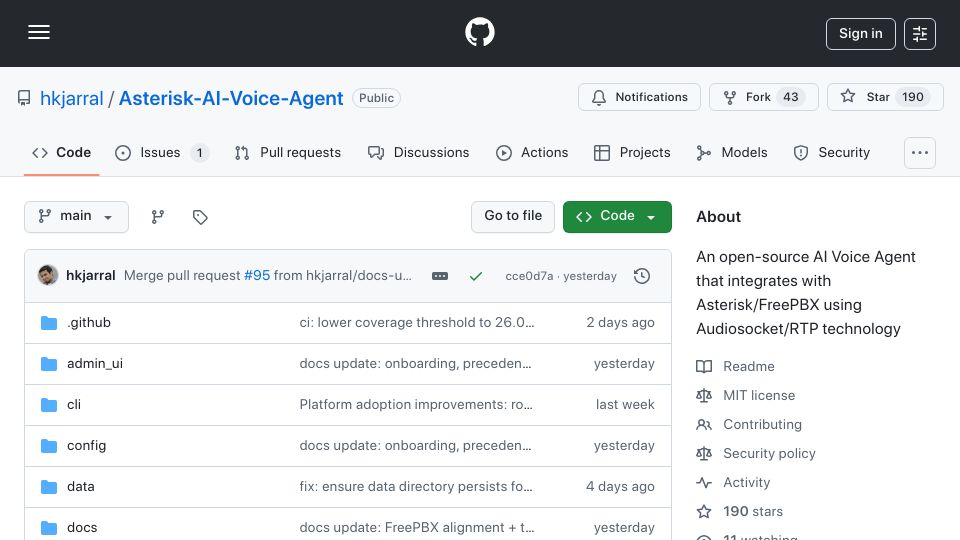Open the docs folder
Viewport: 960px width, 540px height.
(82, 527)
